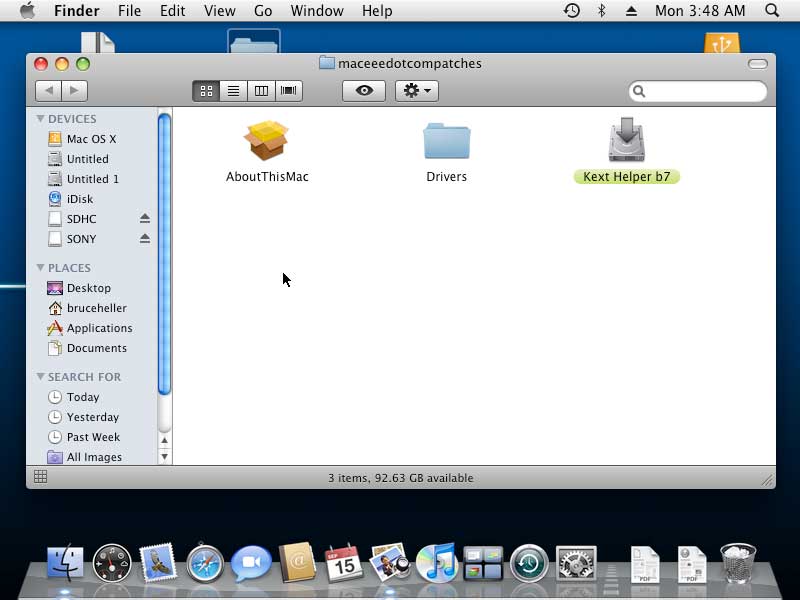This screenshot has width=800, height=600.
Task: Click the sidebar width grid handle icon
Action: tap(40, 477)
